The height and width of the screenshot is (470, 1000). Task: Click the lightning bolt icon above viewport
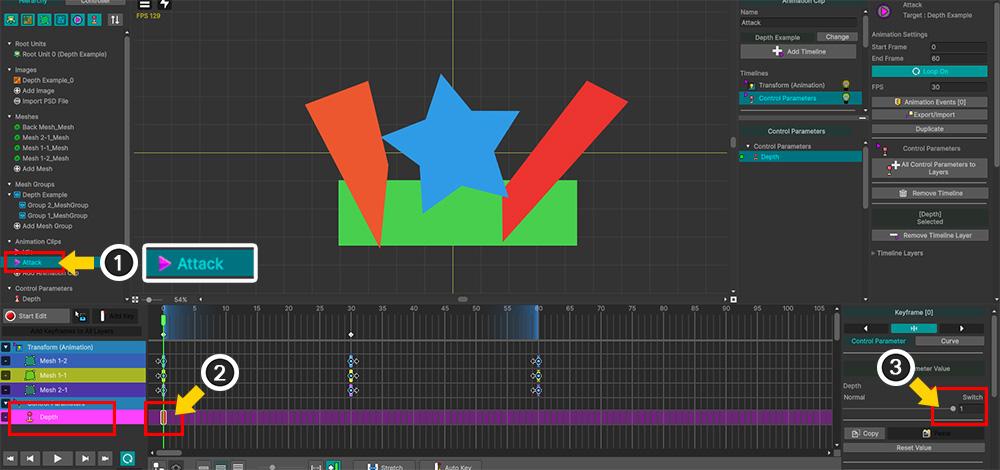point(165,5)
